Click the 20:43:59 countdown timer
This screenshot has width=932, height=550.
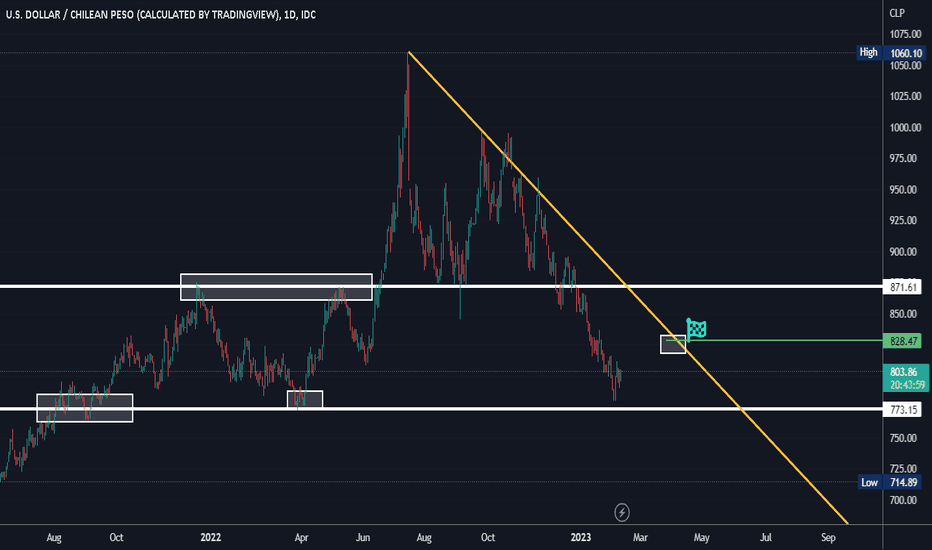tap(907, 385)
